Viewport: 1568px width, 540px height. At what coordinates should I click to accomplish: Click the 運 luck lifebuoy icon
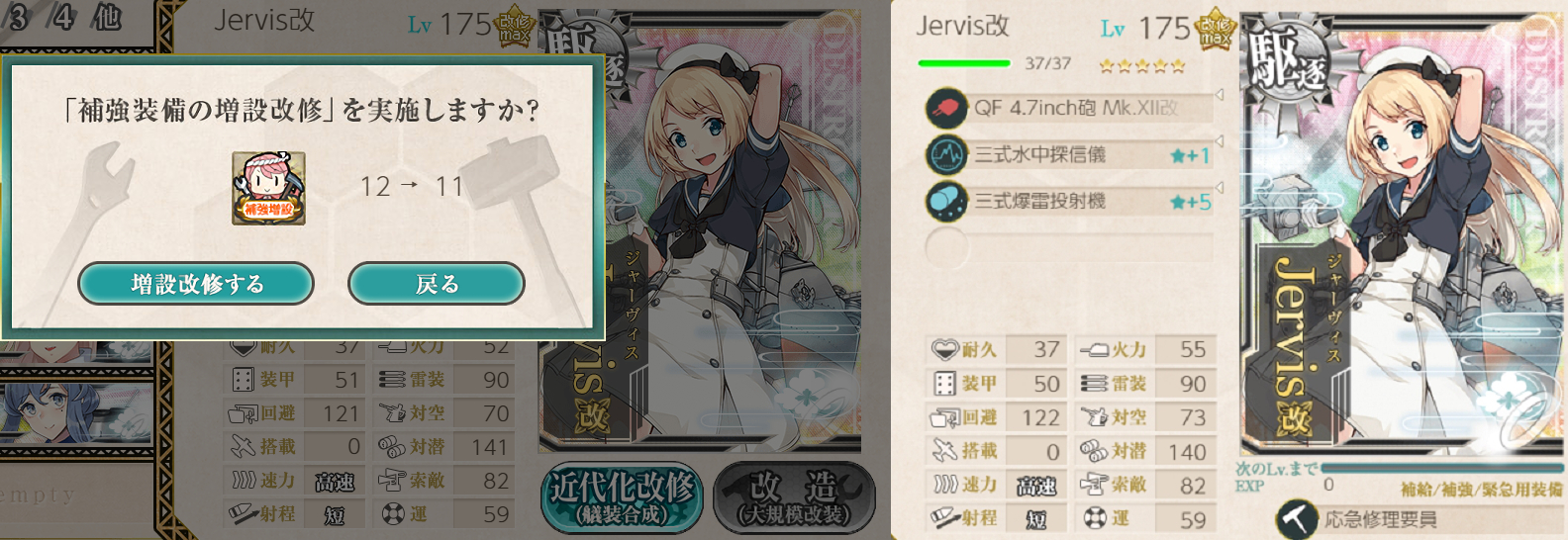[1094, 518]
